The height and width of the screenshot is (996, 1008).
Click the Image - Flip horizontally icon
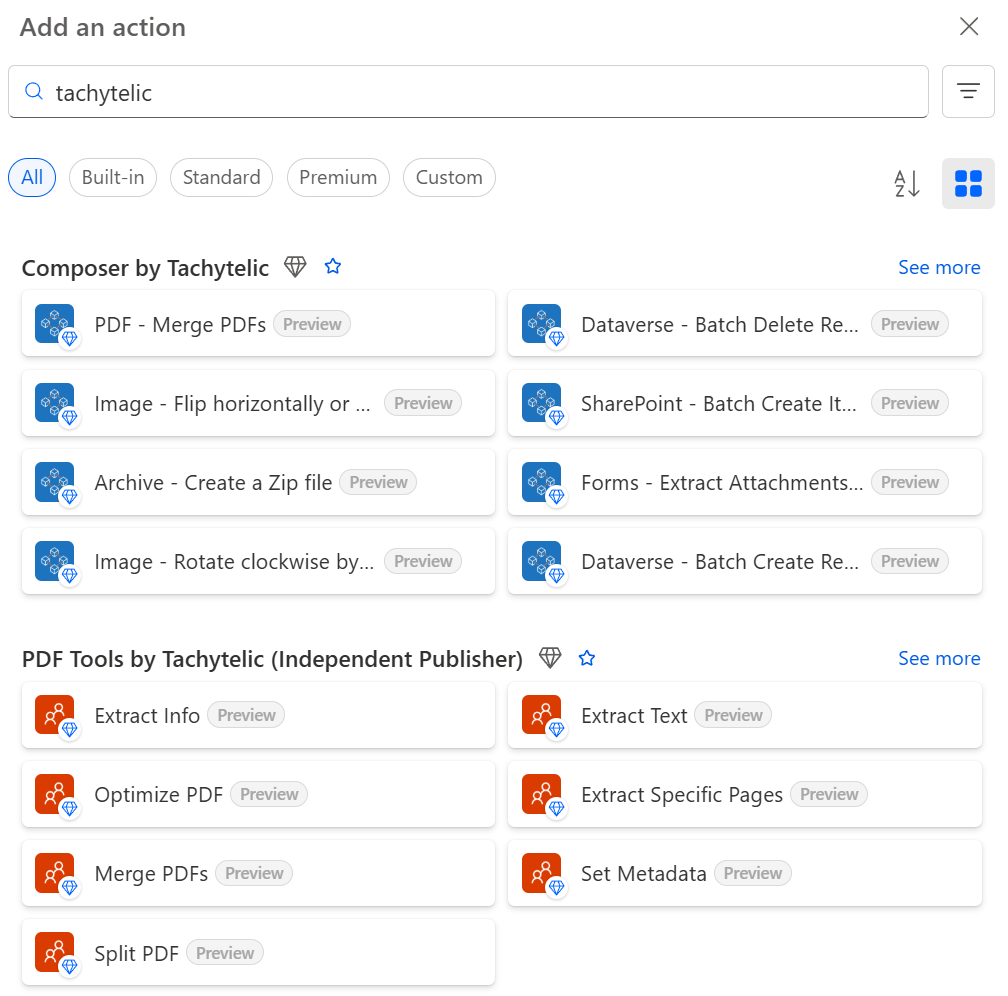56,404
